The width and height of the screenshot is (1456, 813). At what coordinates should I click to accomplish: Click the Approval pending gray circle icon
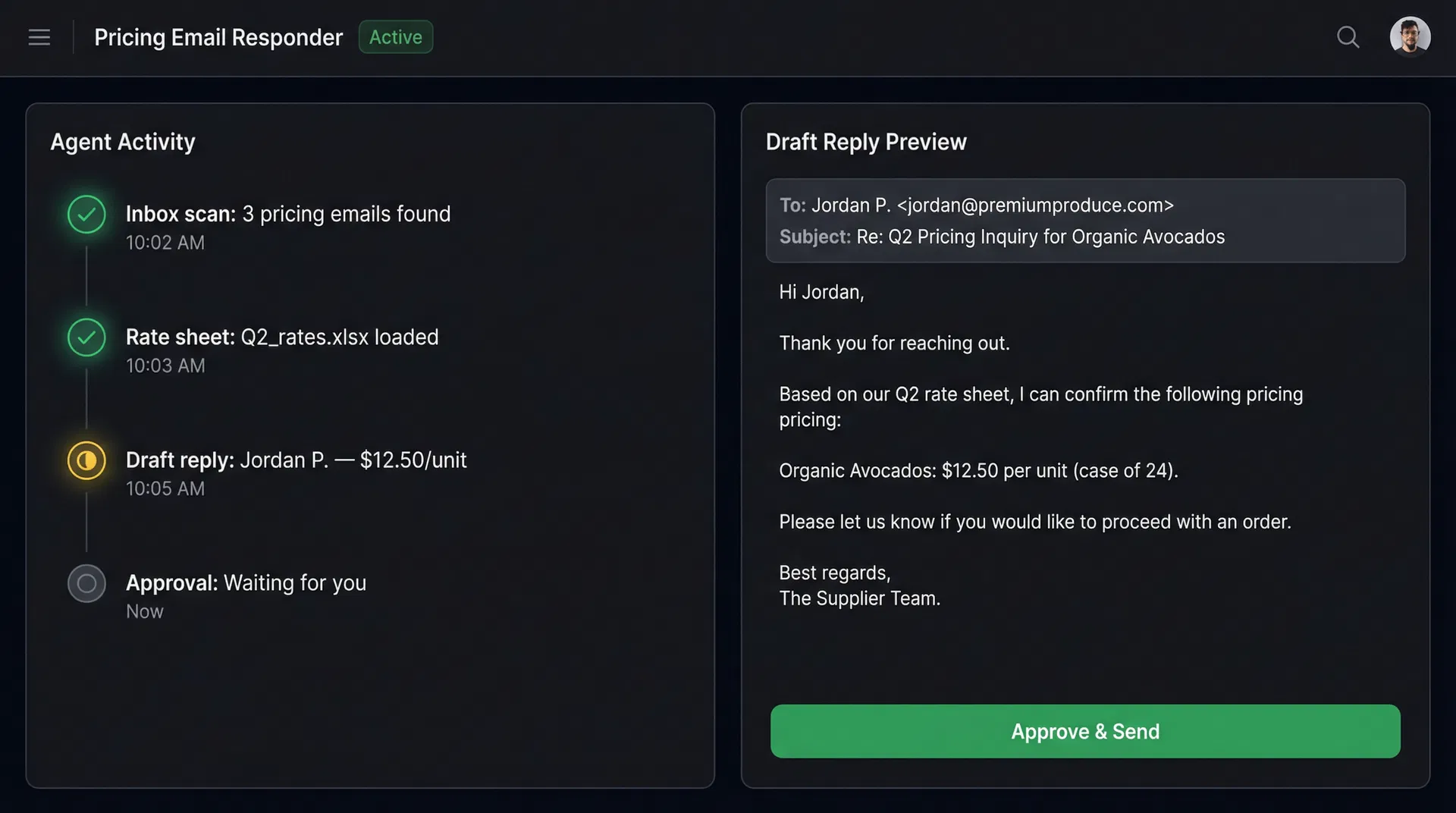pos(86,583)
